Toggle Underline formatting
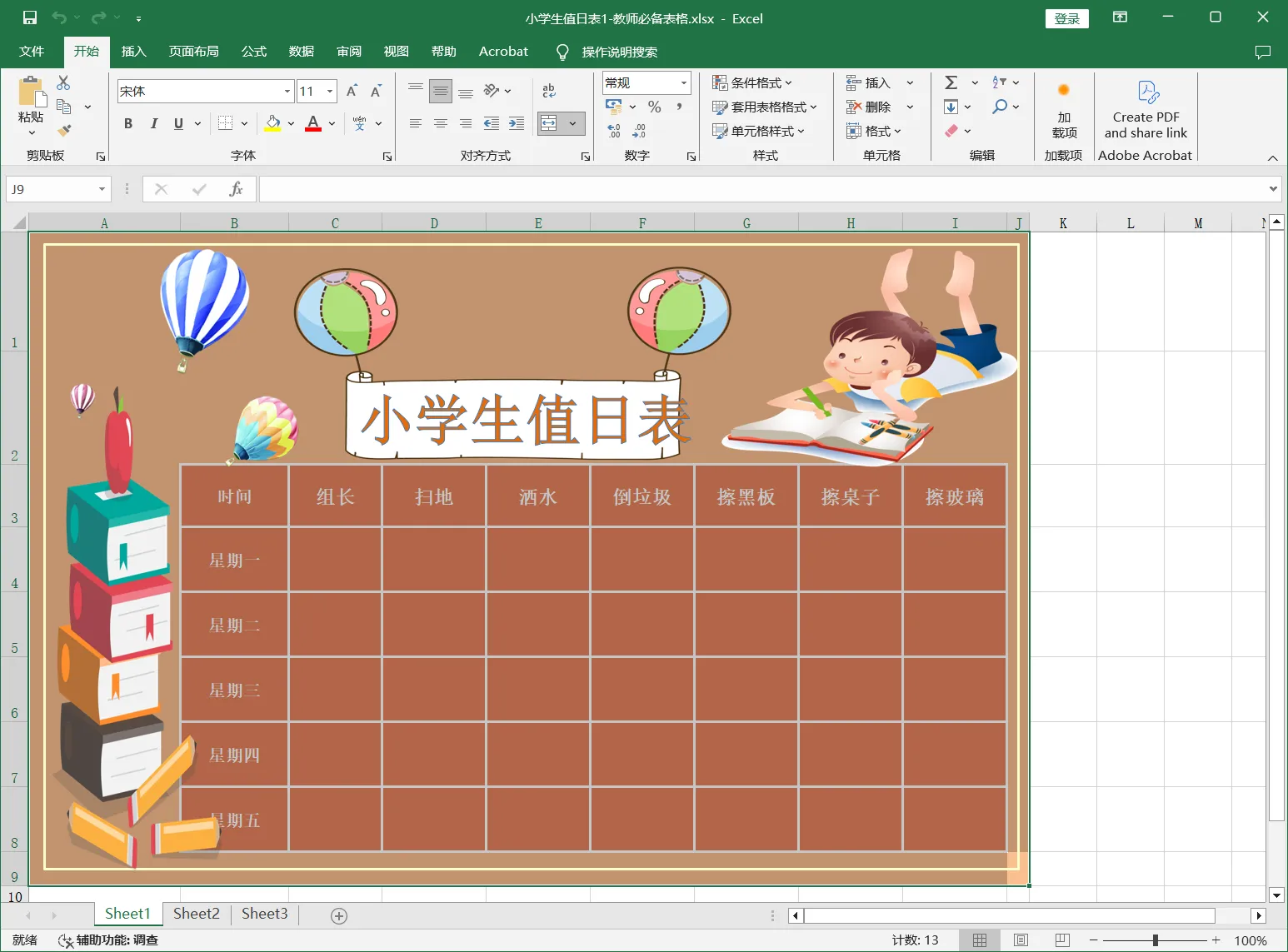1288x952 pixels. coord(178,123)
